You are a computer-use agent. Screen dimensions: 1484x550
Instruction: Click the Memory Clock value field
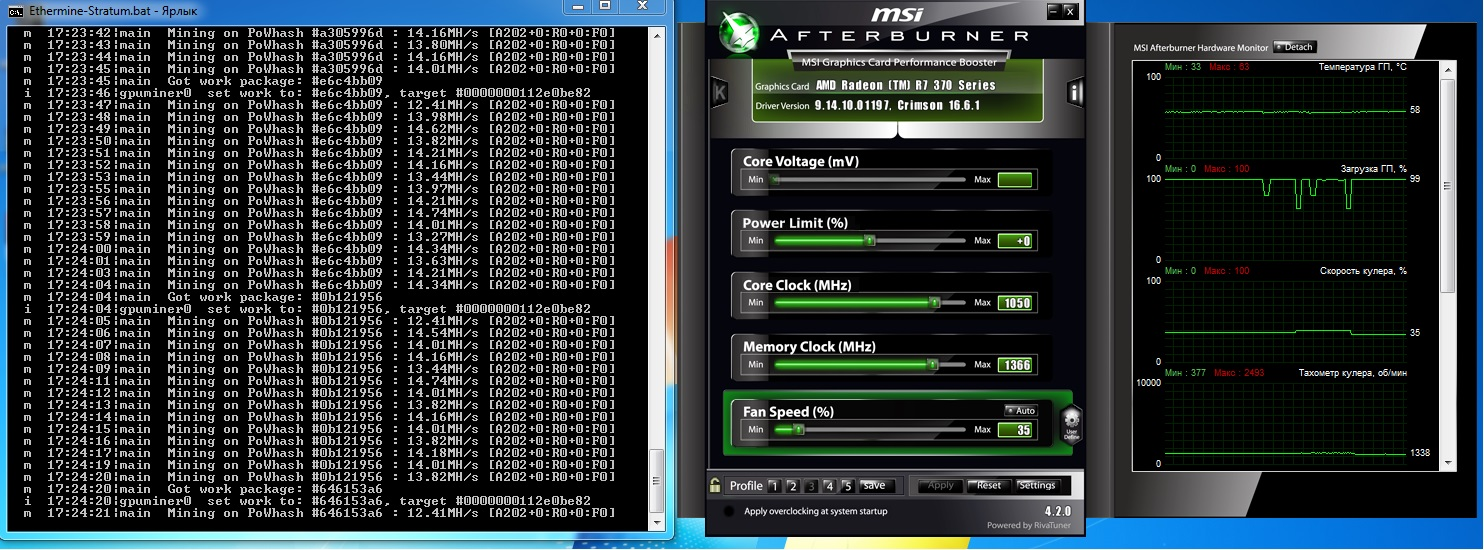coord(1016,365)
